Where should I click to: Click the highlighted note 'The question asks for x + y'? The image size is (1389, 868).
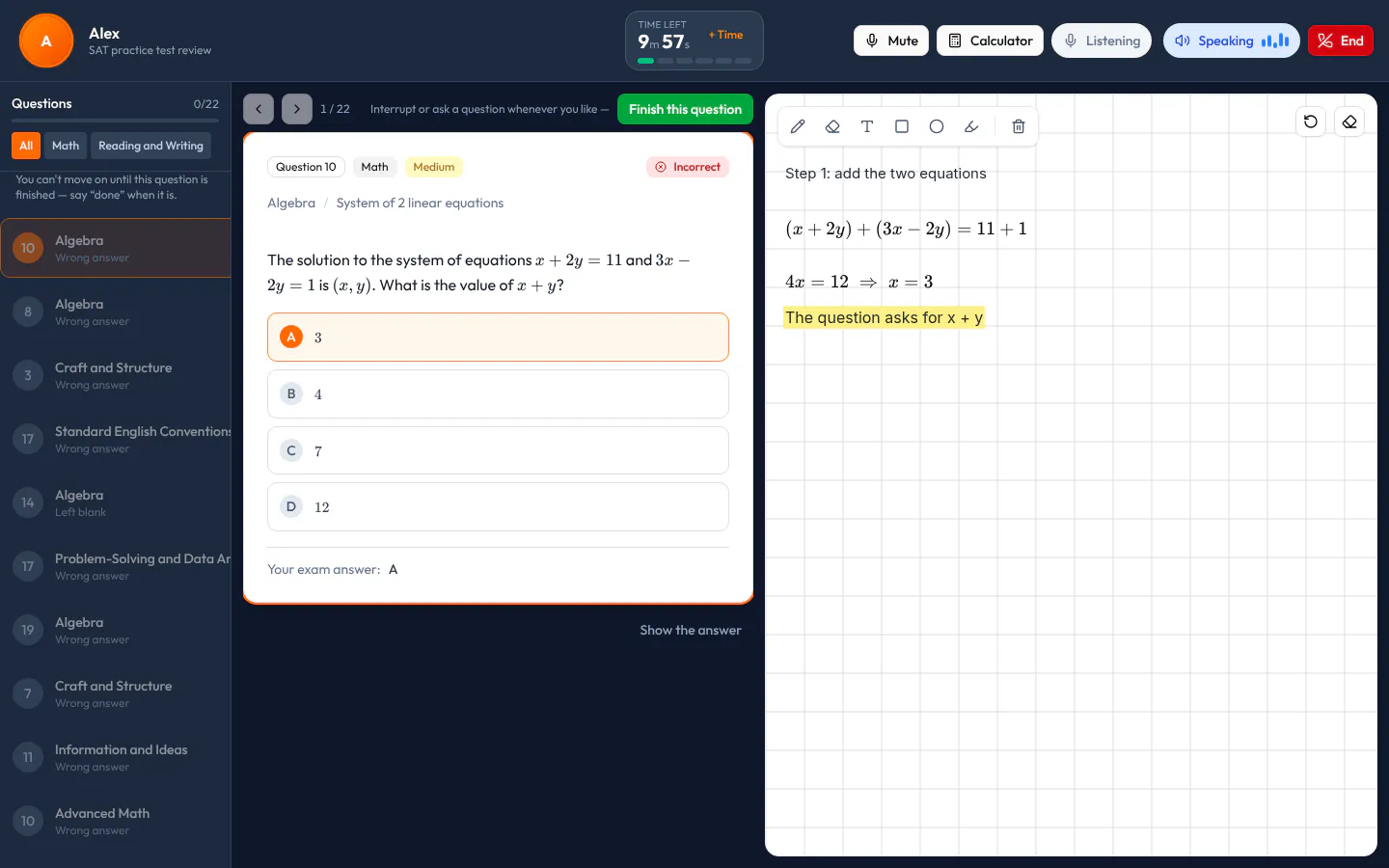884,317
